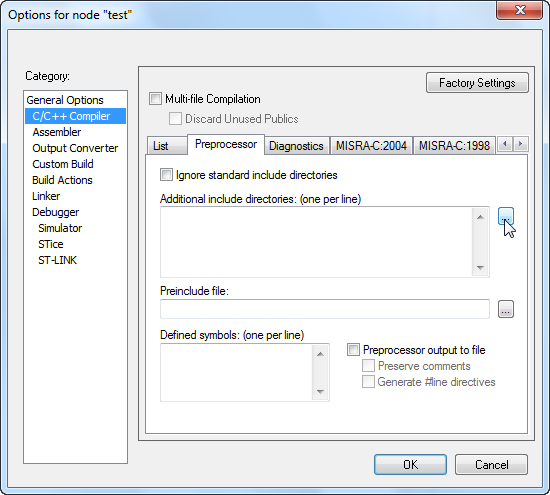Click the Factory Settings button
Image resolution: width=550 pixels, height=495 pixels.
point(477,83)
